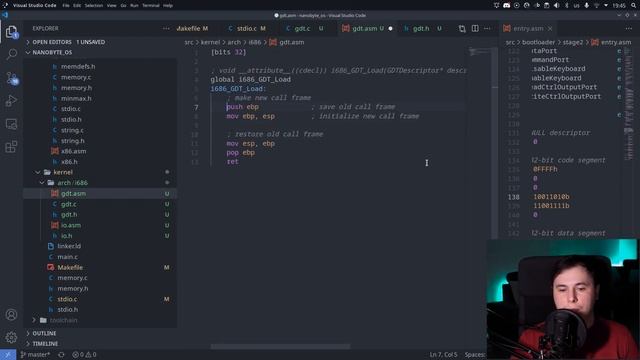Click the Discord tray icon
Viewport: 640px width, 360px height.
(507, 5)
